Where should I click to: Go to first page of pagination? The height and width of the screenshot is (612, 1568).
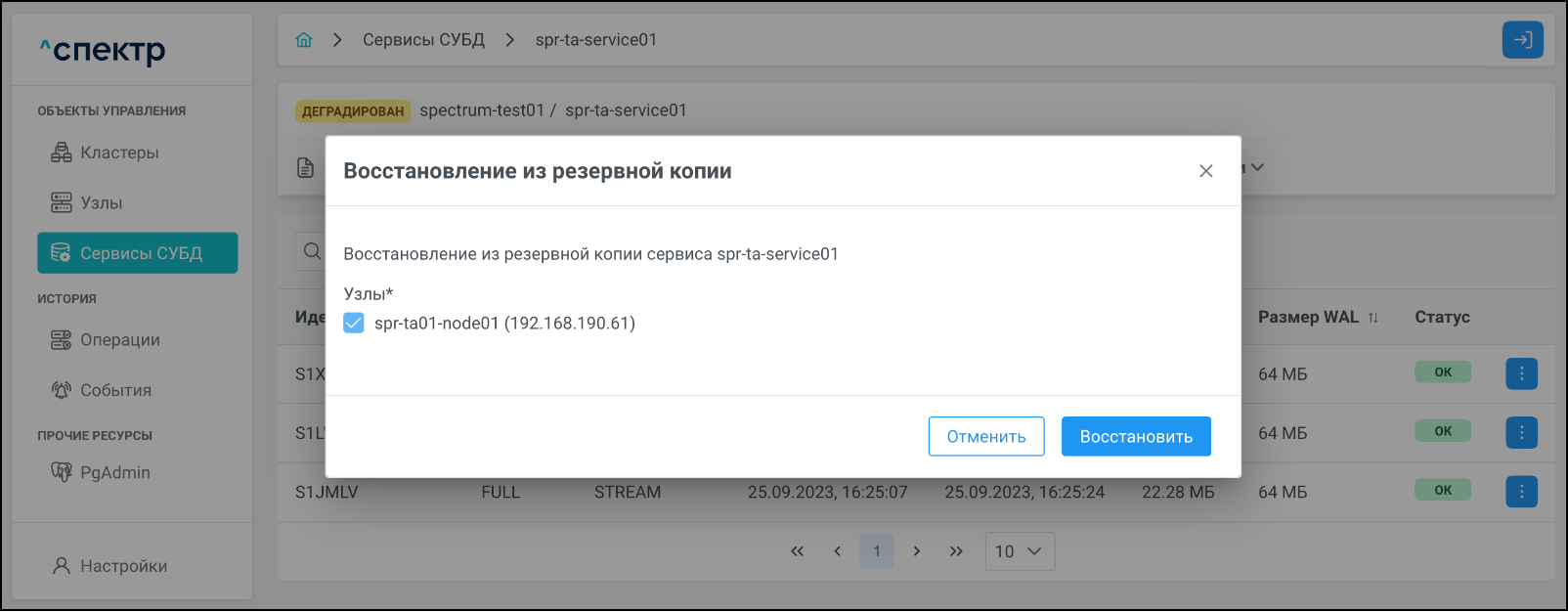coord(798,551)
